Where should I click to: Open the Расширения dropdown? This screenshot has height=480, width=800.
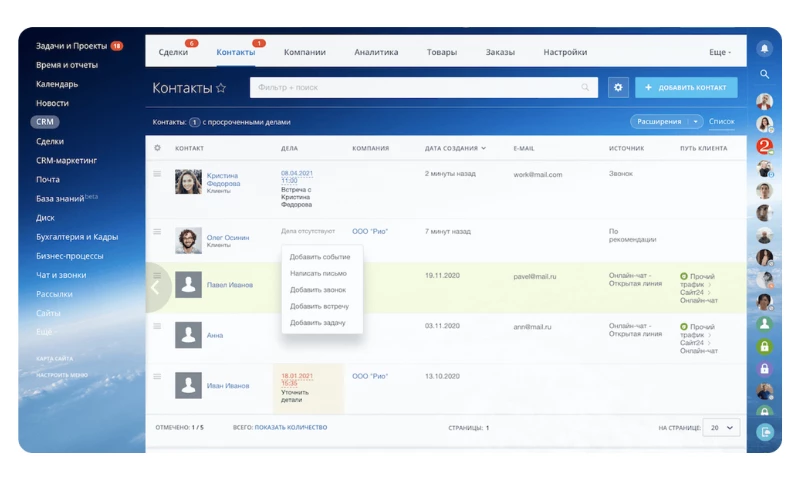(x=666, y=122)
